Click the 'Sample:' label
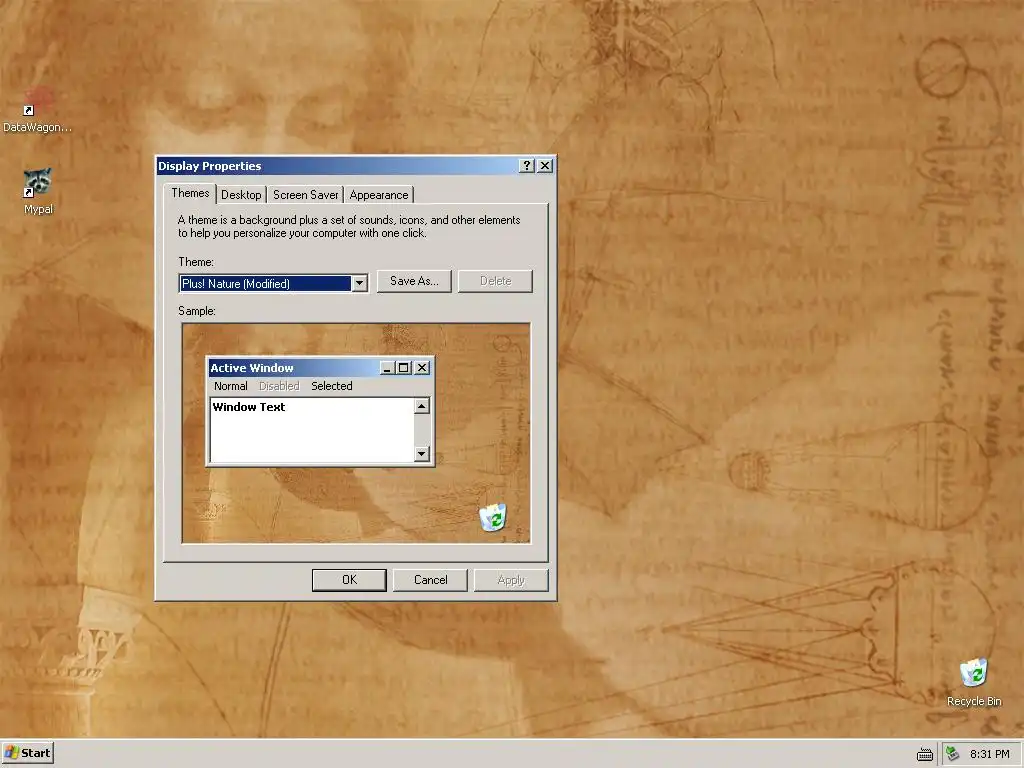 coord(197,311)
